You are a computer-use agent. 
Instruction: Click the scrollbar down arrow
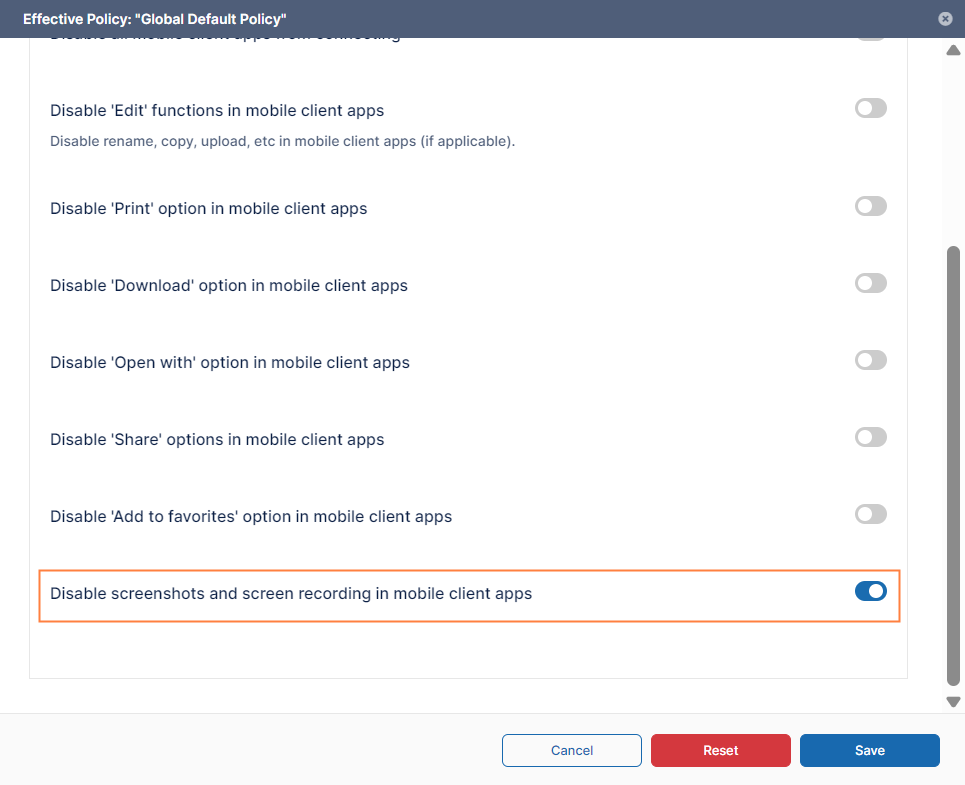953,702
